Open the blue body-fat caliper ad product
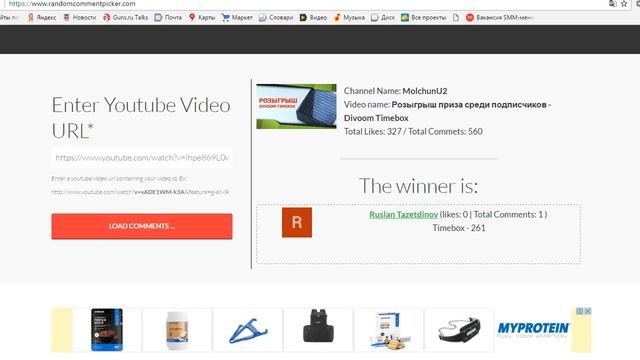640x360 pixels. 248,330
